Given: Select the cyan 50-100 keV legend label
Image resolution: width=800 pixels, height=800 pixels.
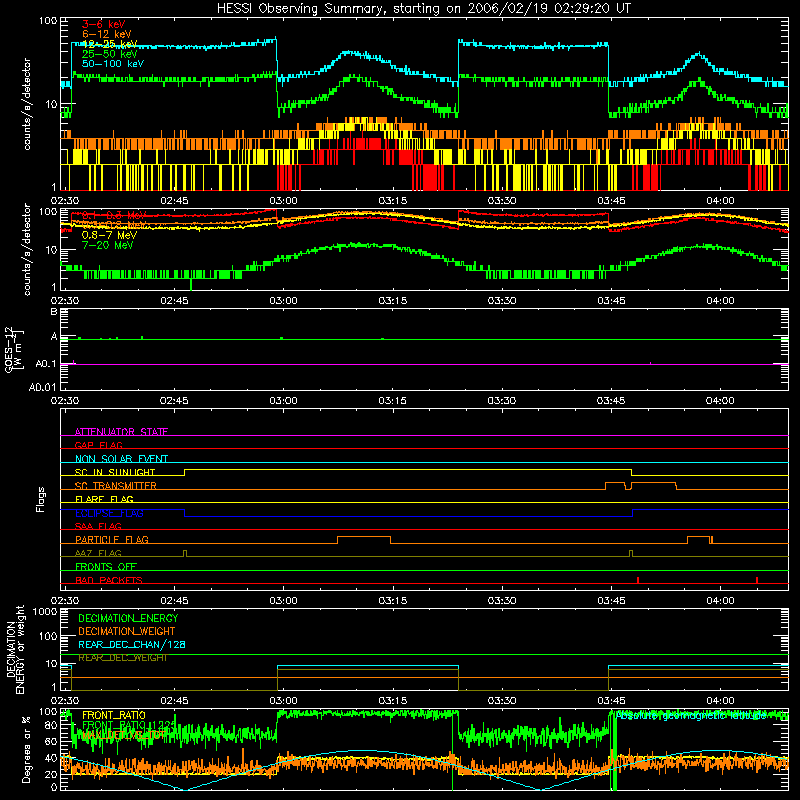Looking at the screenshot, I should 113,64.
